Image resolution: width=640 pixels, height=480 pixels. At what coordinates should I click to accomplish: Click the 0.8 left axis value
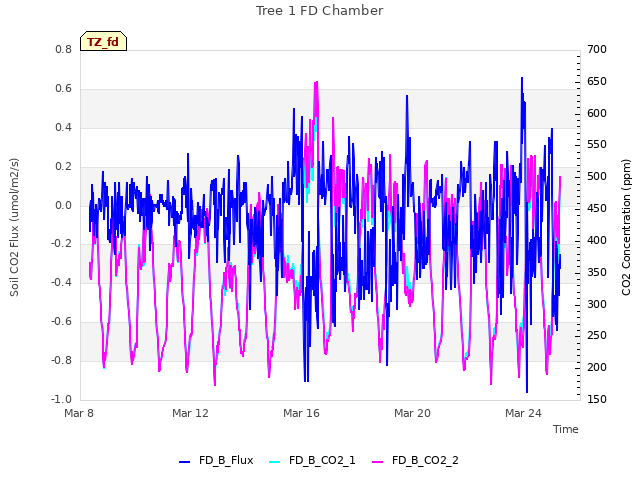(x=63, y=49)
